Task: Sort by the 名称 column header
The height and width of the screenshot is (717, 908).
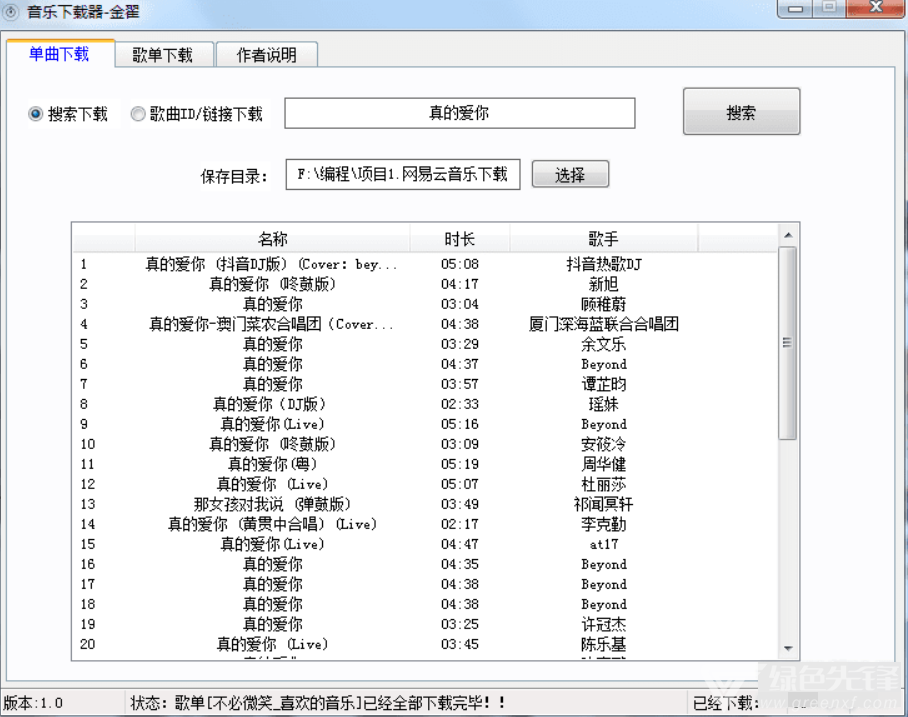Action: (272, 239)
